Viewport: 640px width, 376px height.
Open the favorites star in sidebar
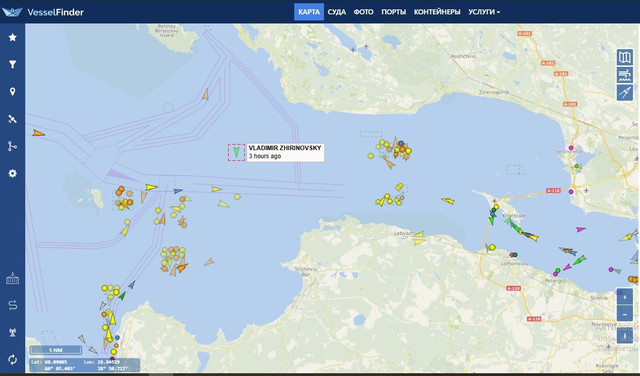coord(13,37)
